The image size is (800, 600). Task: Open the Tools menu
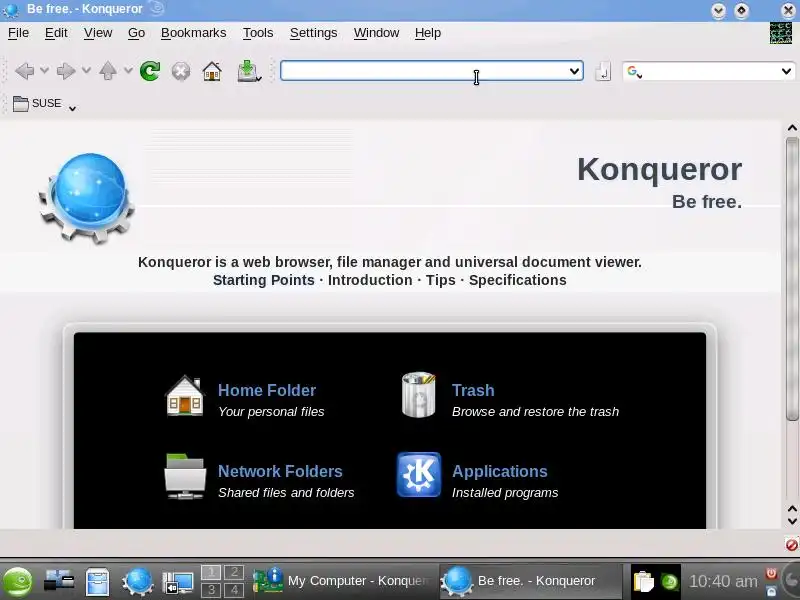258,33
